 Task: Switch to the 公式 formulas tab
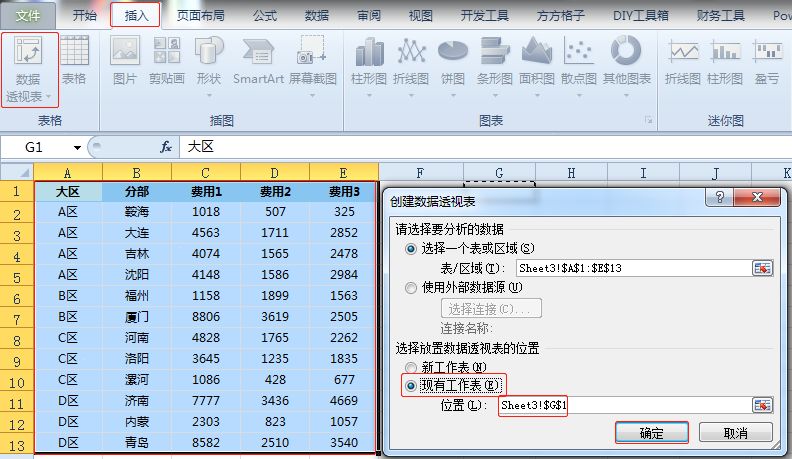[265, 15]
